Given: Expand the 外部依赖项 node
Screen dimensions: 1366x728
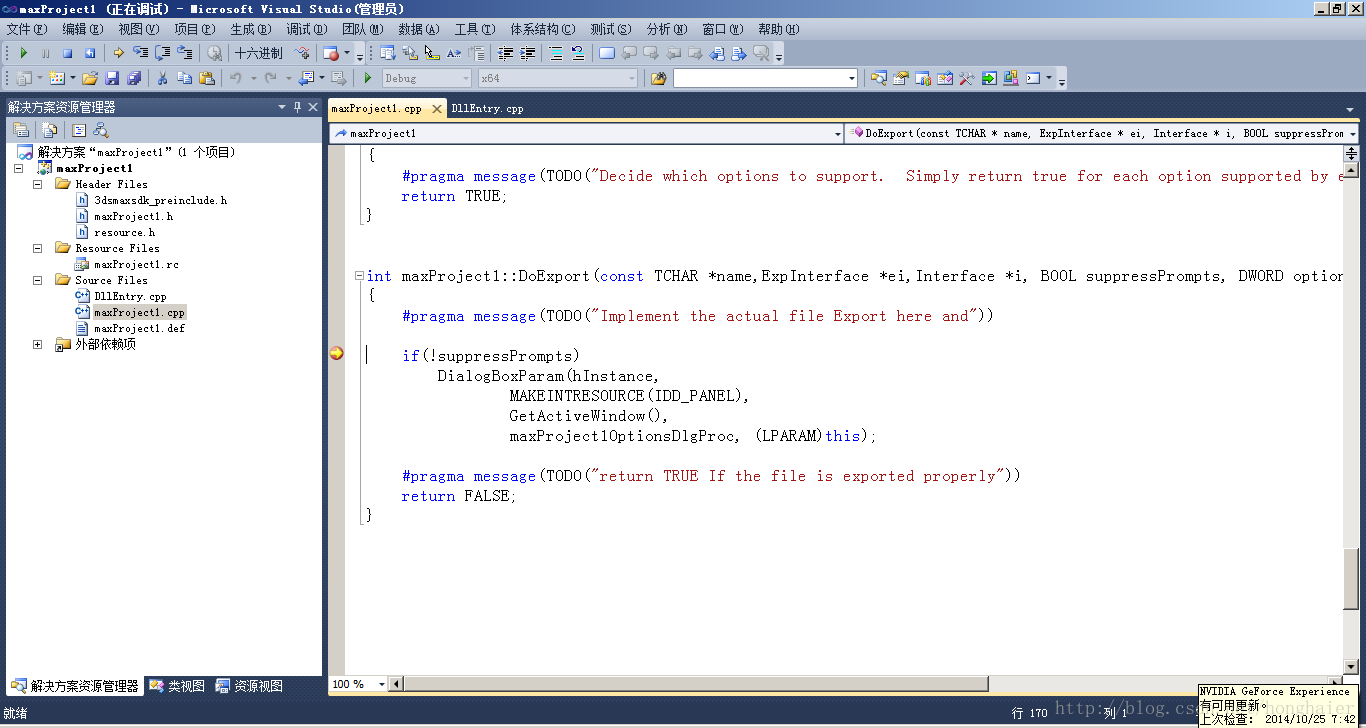Looking at the screenshot, I should click(37, 344).
